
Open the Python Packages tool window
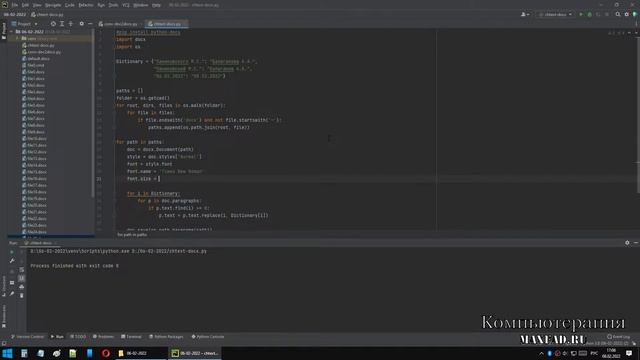tap(166, 337)
